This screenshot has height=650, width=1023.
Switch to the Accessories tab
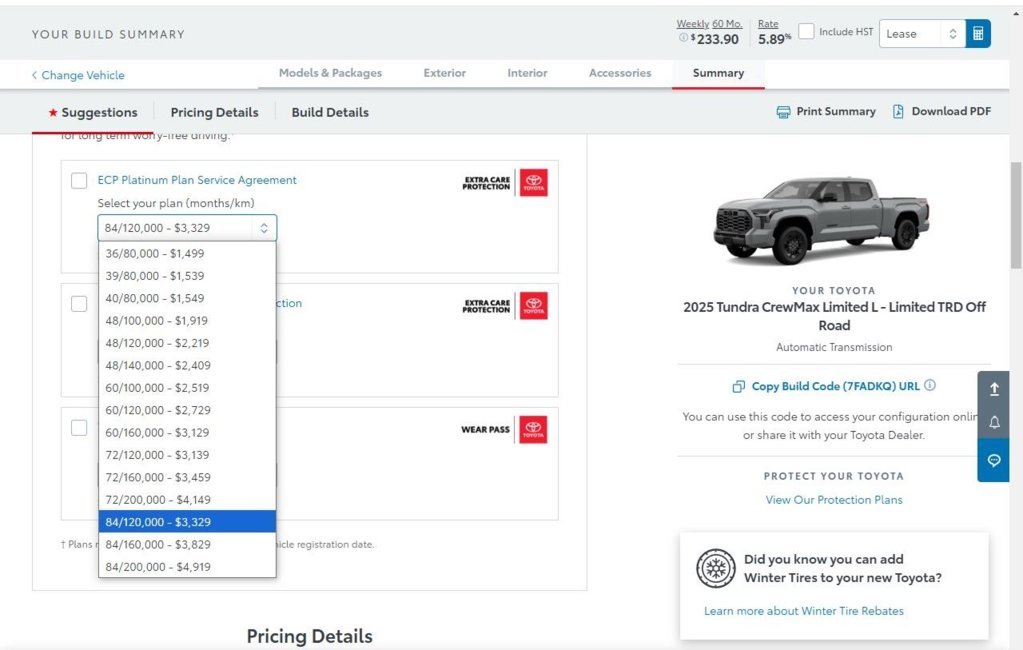tap(620, 73)
